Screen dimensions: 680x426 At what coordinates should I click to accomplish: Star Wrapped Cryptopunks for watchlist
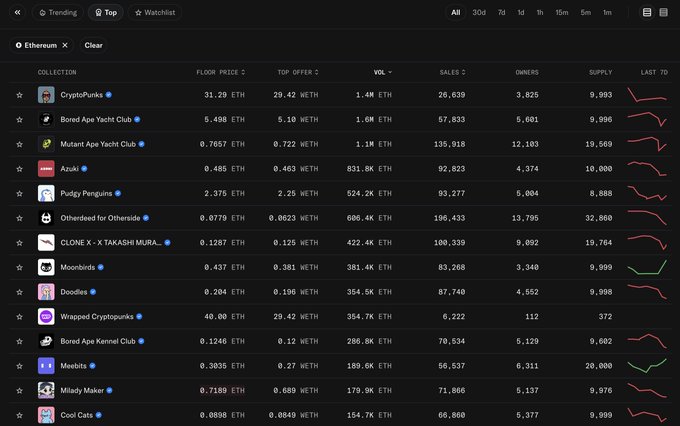(20, 317)
